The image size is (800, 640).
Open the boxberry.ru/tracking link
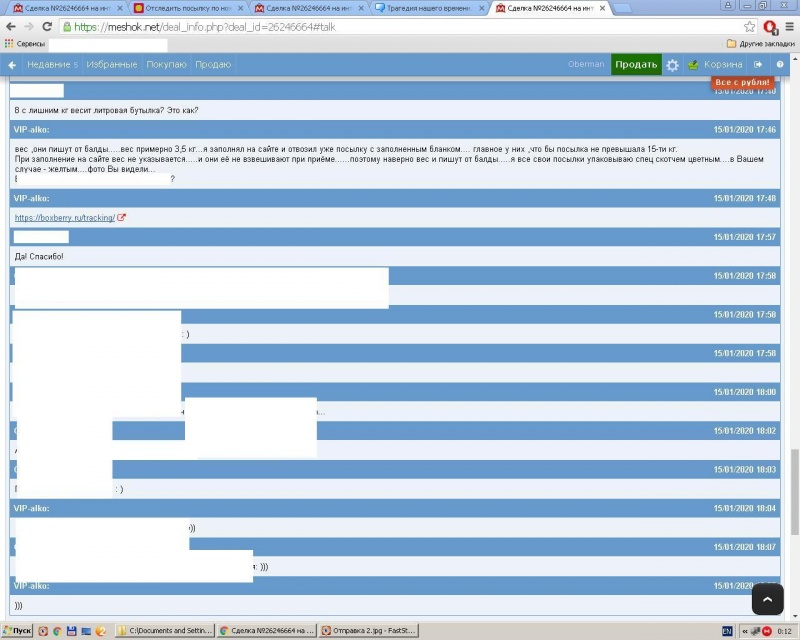pos(65,218)
